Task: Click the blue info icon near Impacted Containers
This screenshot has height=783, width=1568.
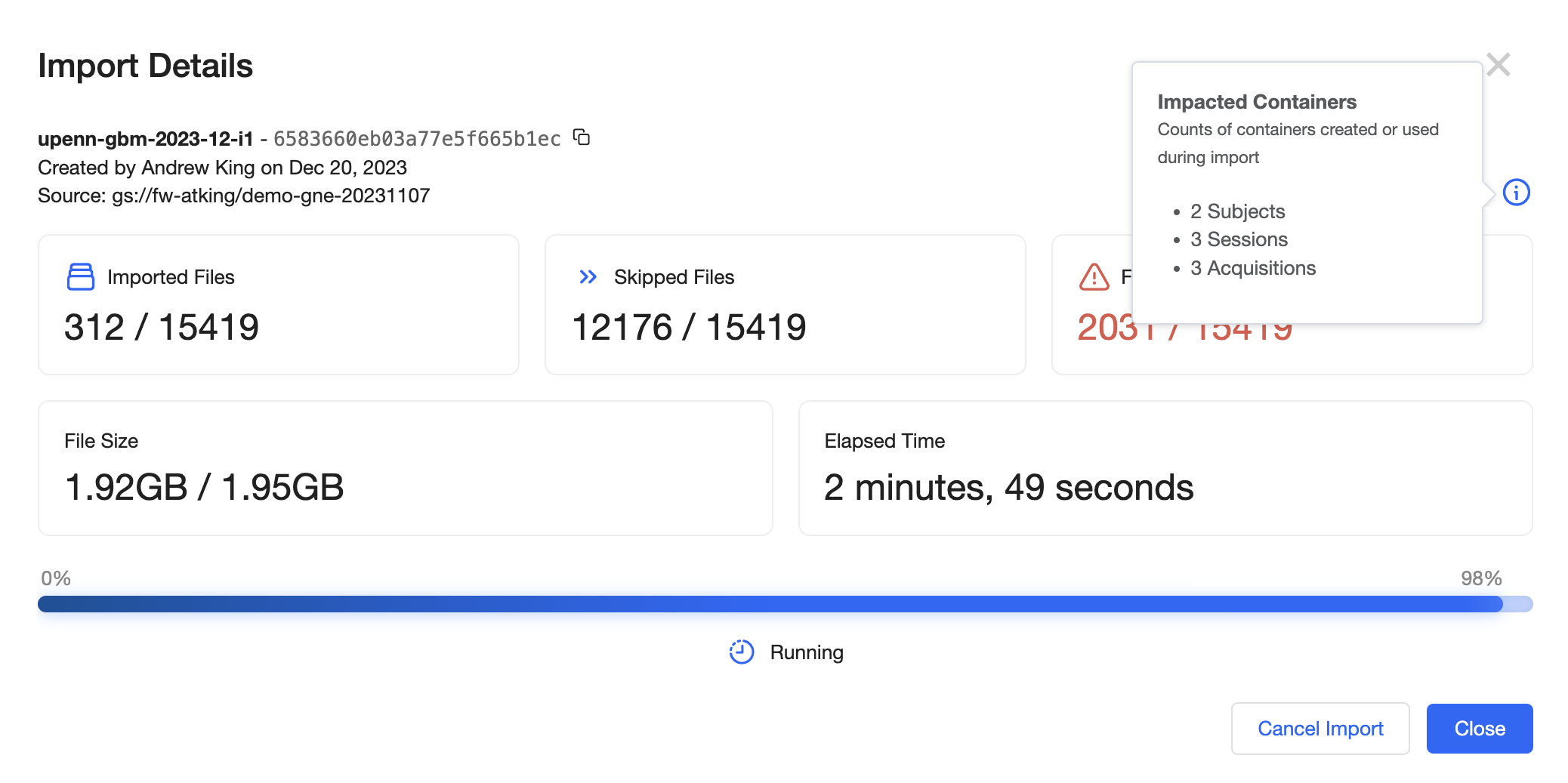Action: tap(1518, 193)
